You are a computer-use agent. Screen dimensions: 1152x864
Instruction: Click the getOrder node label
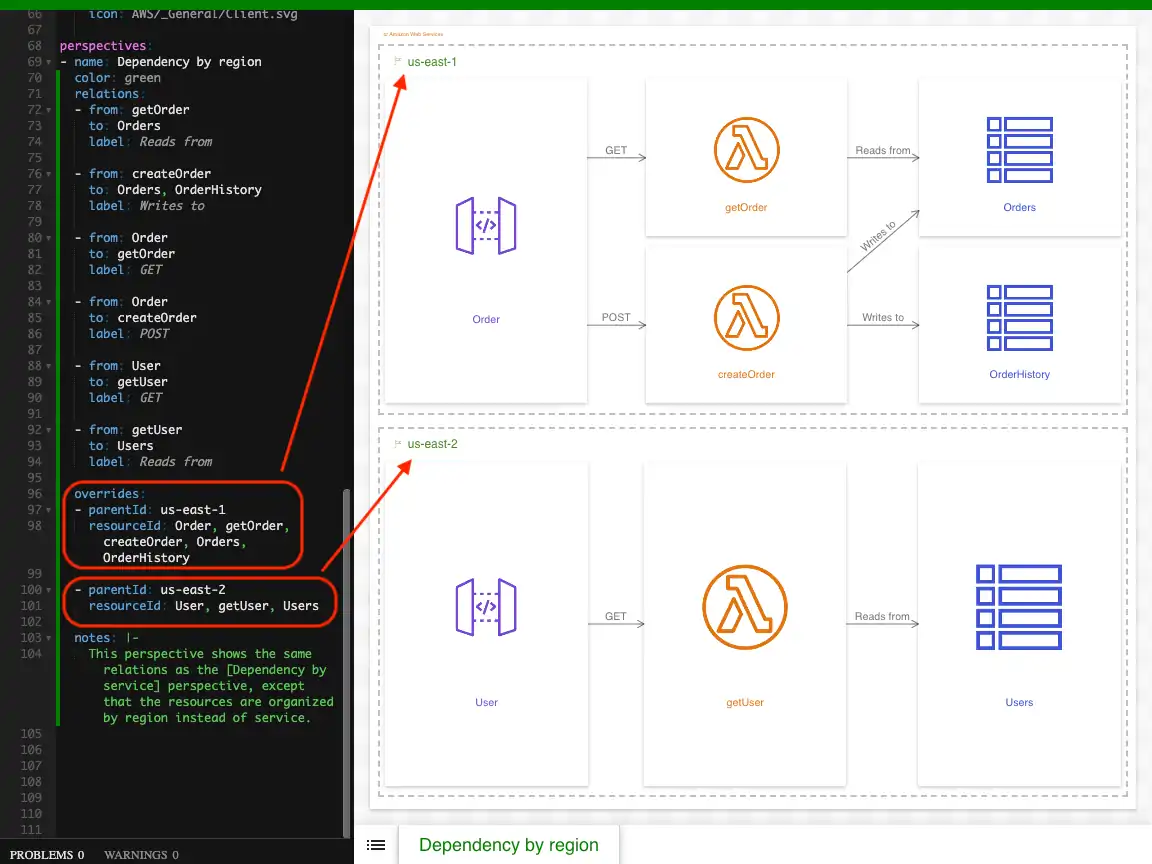click(x=746, y=207)
